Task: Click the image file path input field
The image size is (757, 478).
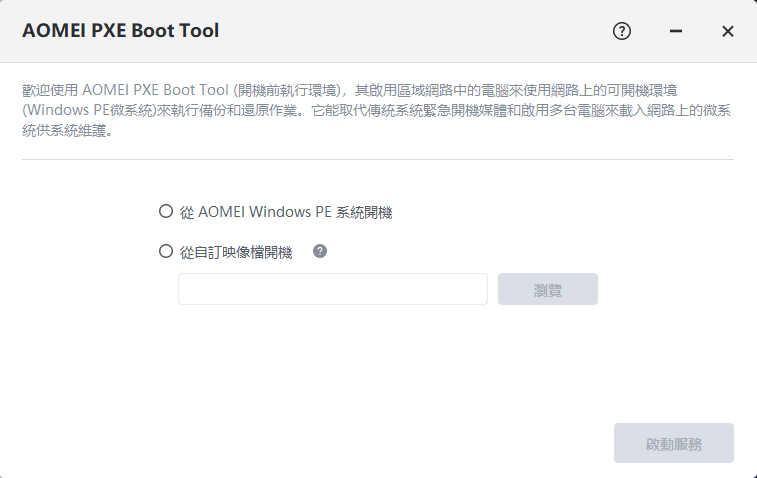Action: 333,289
